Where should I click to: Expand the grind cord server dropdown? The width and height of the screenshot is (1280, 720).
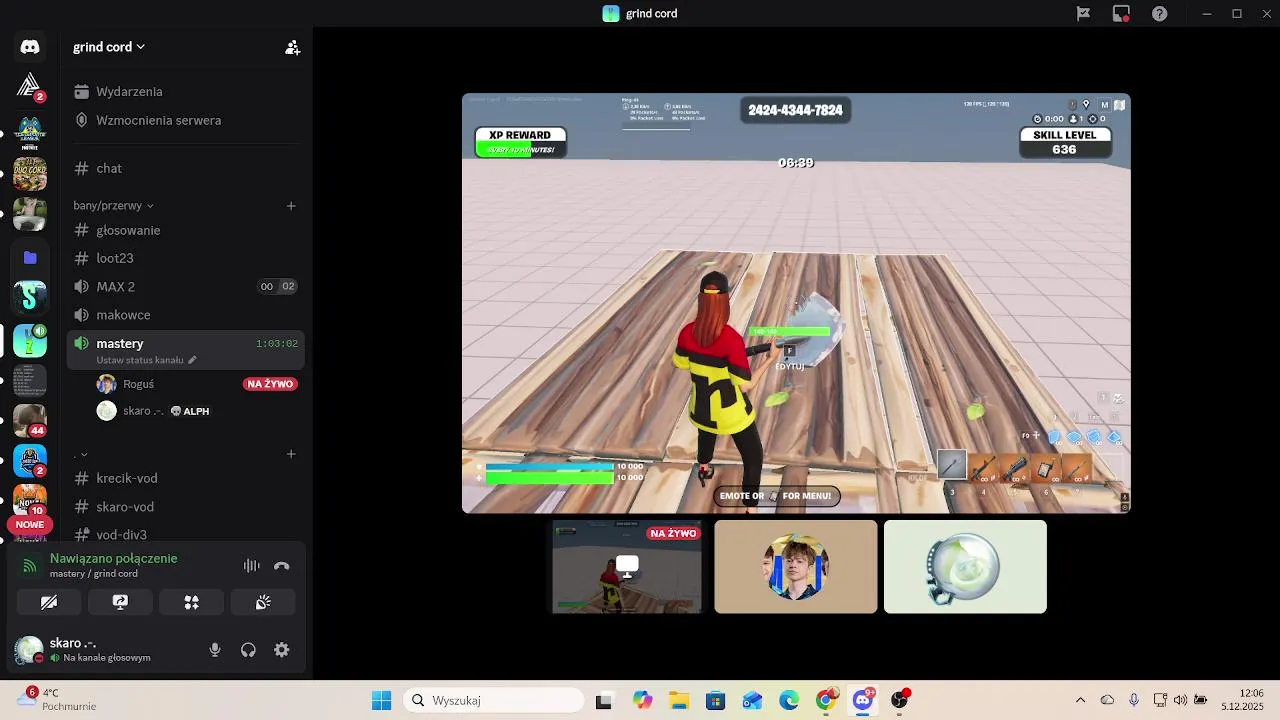coord(109,47)
